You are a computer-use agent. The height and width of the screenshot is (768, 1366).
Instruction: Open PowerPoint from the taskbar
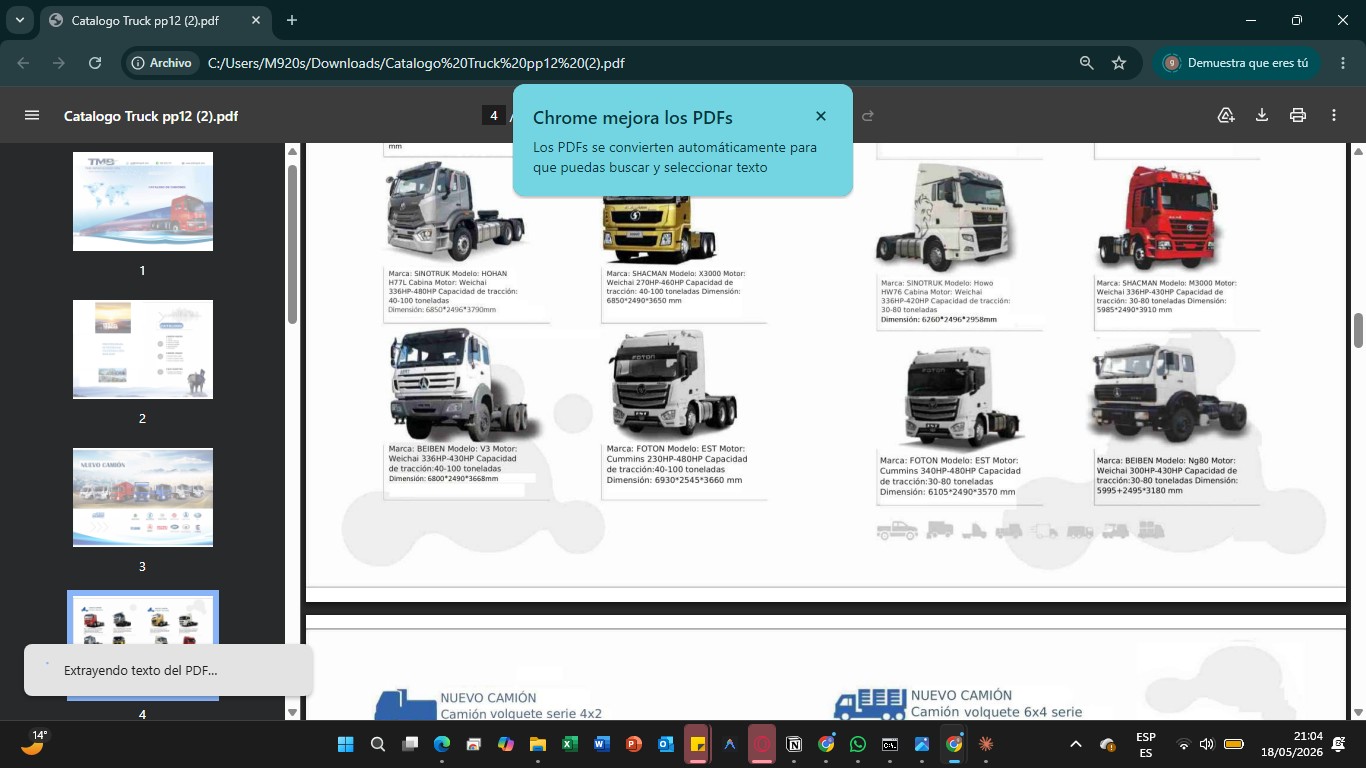[x=634, y=744]
